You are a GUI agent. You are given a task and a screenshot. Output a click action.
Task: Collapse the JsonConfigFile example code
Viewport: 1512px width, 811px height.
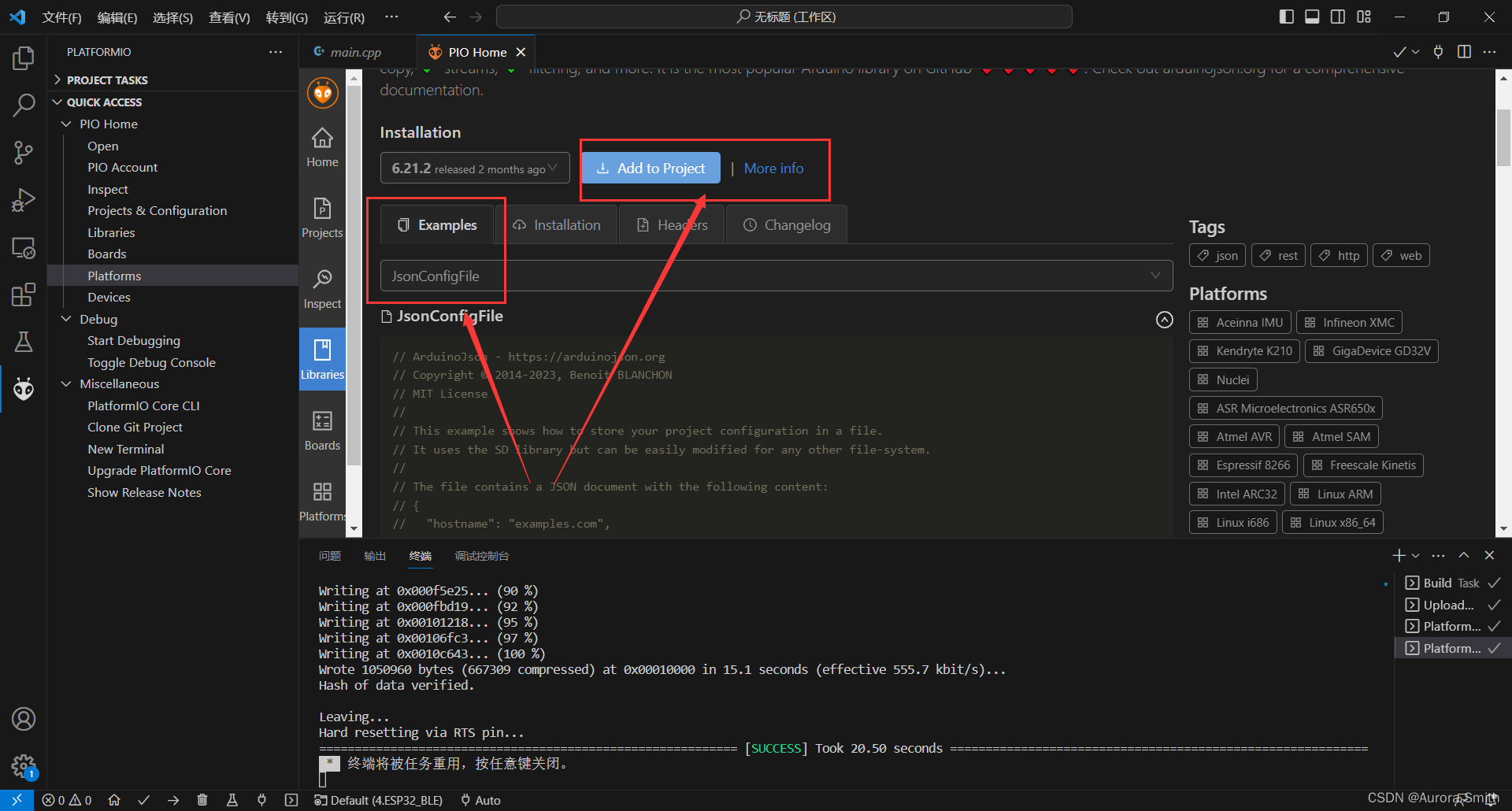coord(1164,320)
